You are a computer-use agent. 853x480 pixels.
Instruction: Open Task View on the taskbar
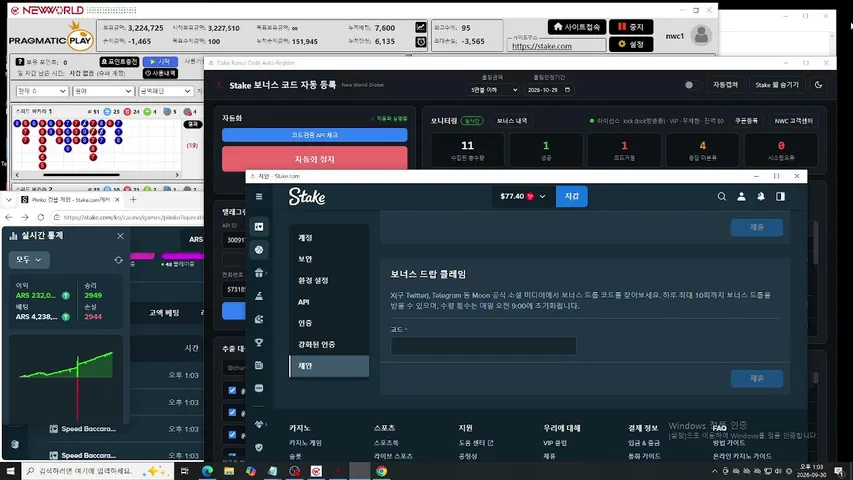coord(184,471)
